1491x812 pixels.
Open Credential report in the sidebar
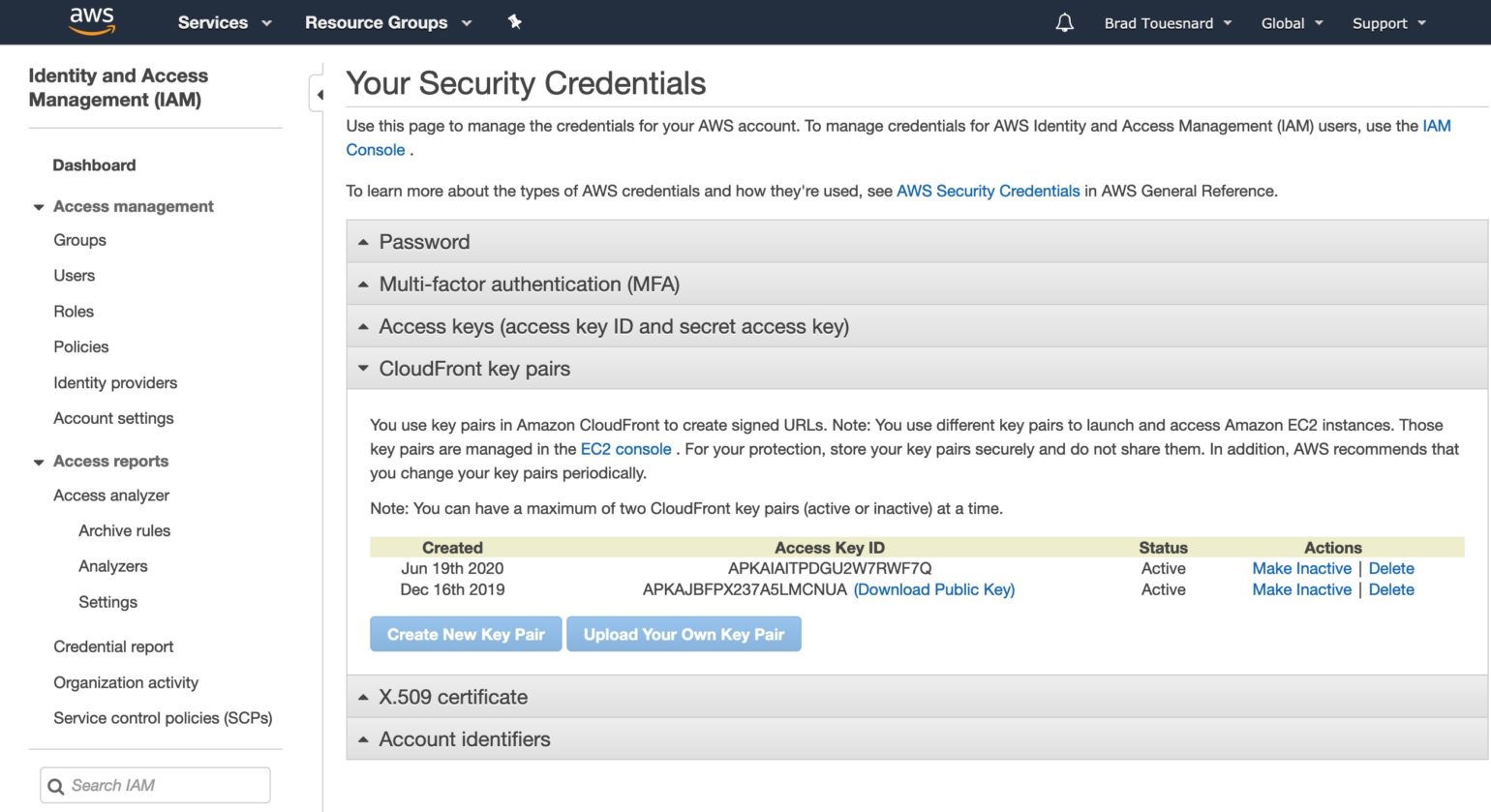113,647
